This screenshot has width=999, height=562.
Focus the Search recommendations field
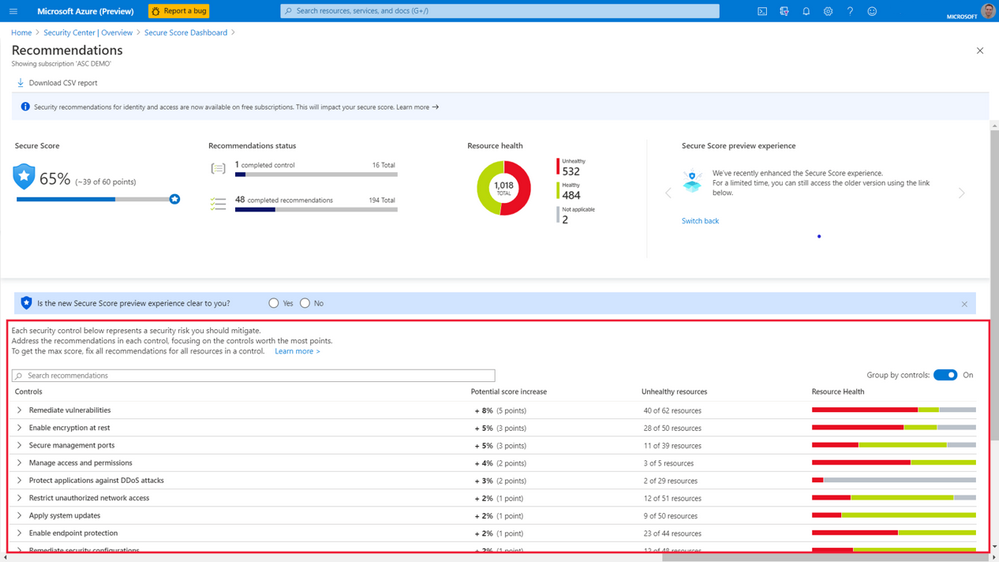pyautogui.click(x=253, y=375)
